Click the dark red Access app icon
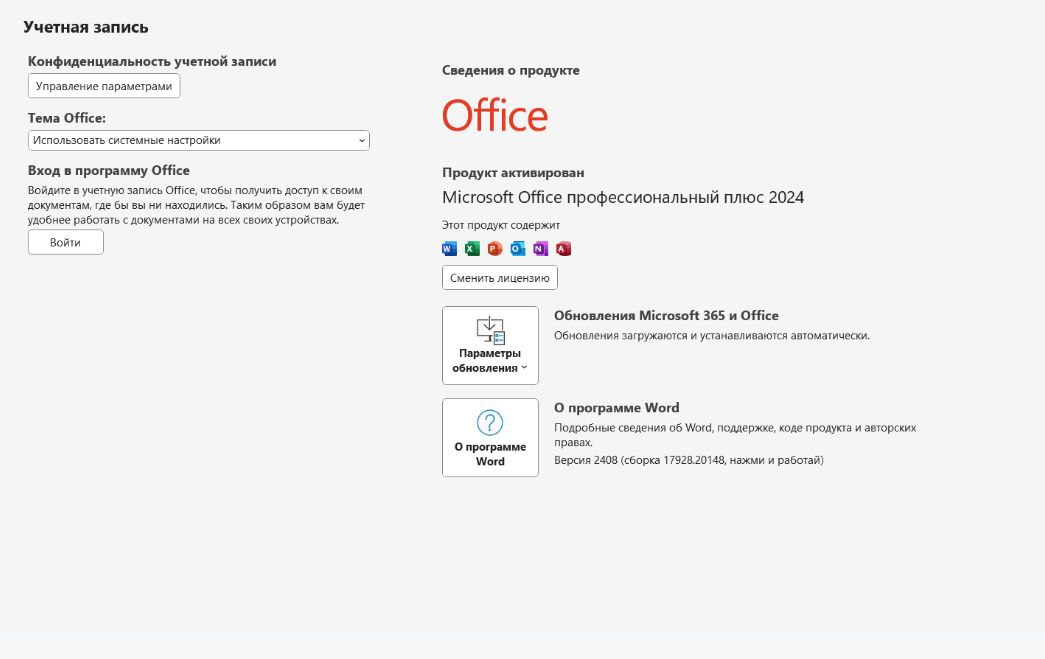Screen dimensions: 1045x659 click(x=563, y=248)
